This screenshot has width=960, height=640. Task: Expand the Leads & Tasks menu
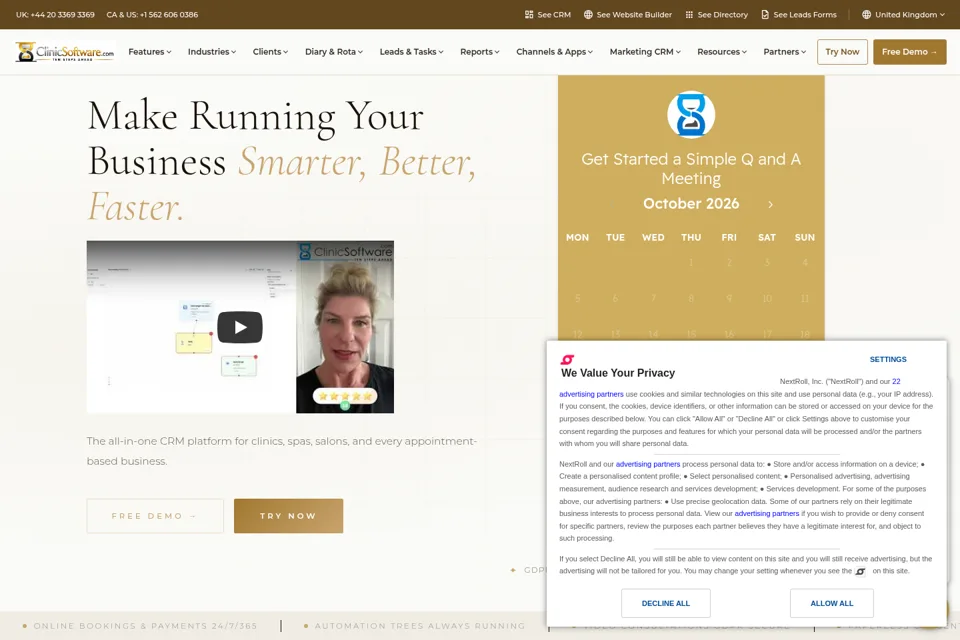[x=411, y=52]
